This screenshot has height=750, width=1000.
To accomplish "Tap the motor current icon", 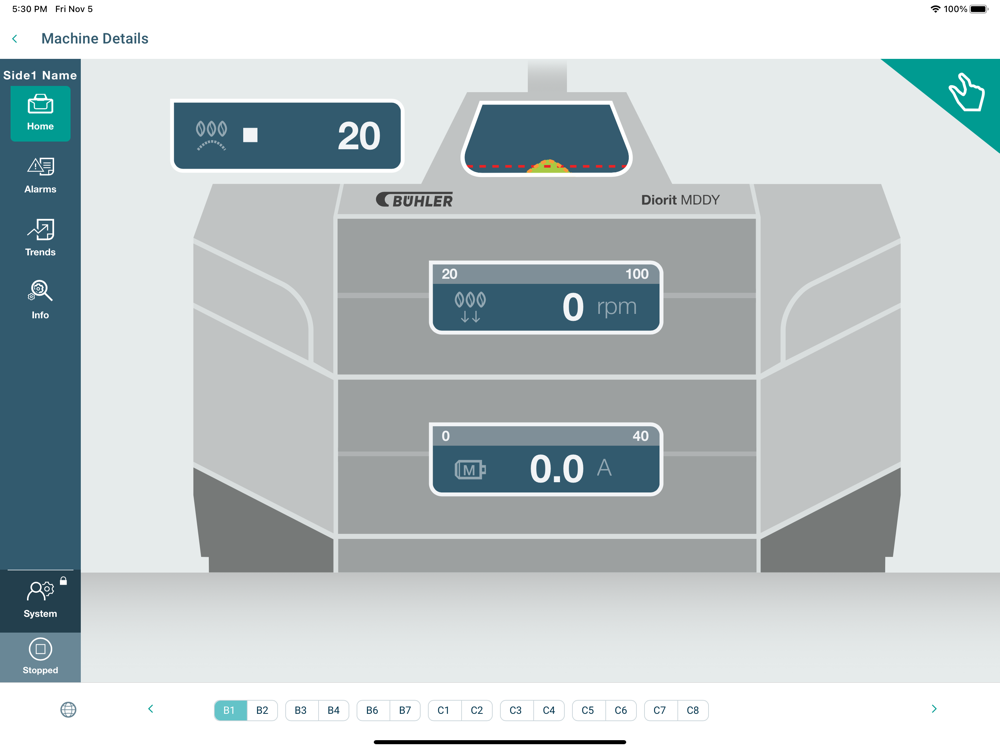I will (x=470, y=470).
